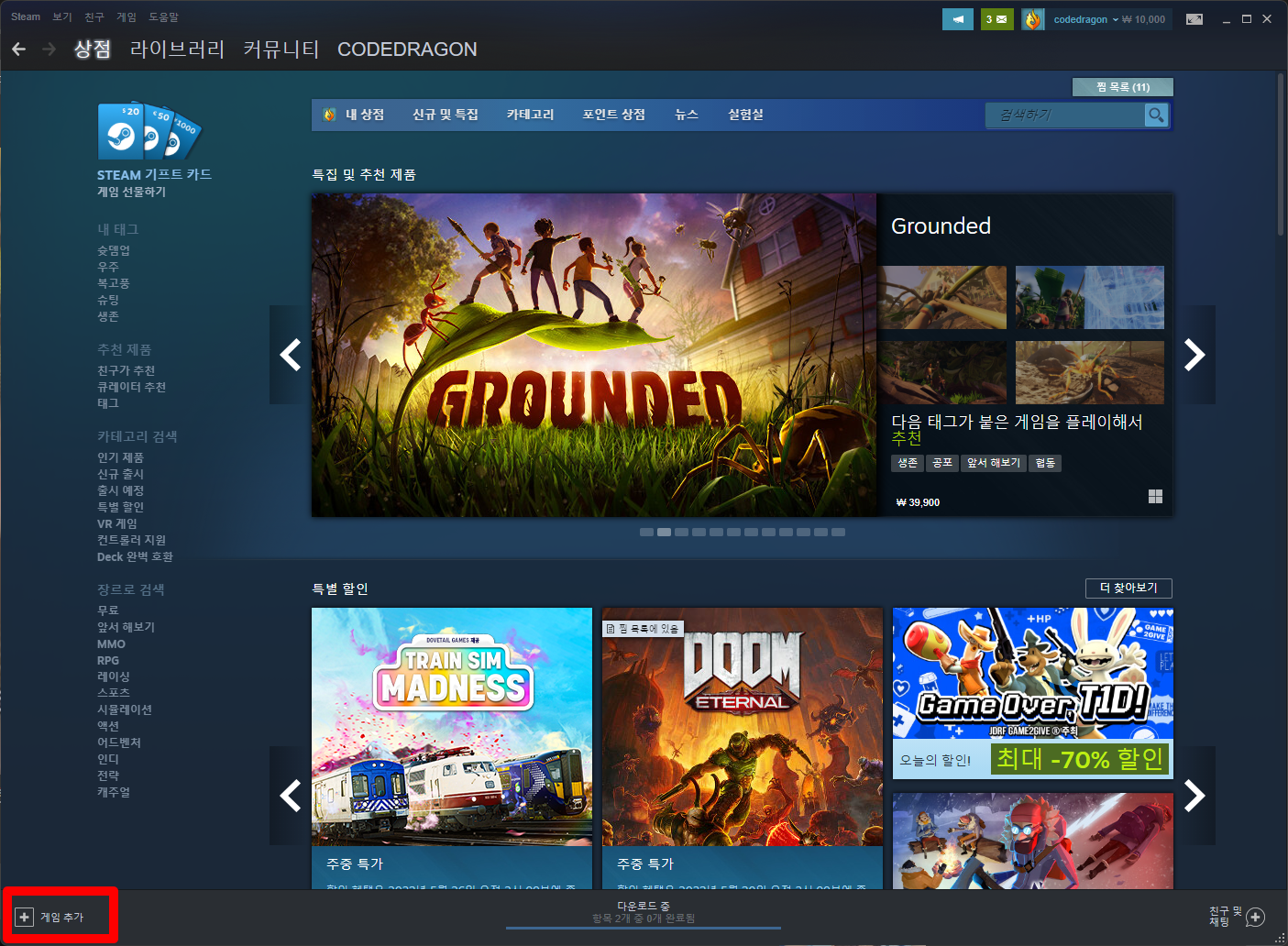Go to 커뮤니티 main tab
1288x946 pixels.
(281, 49)
